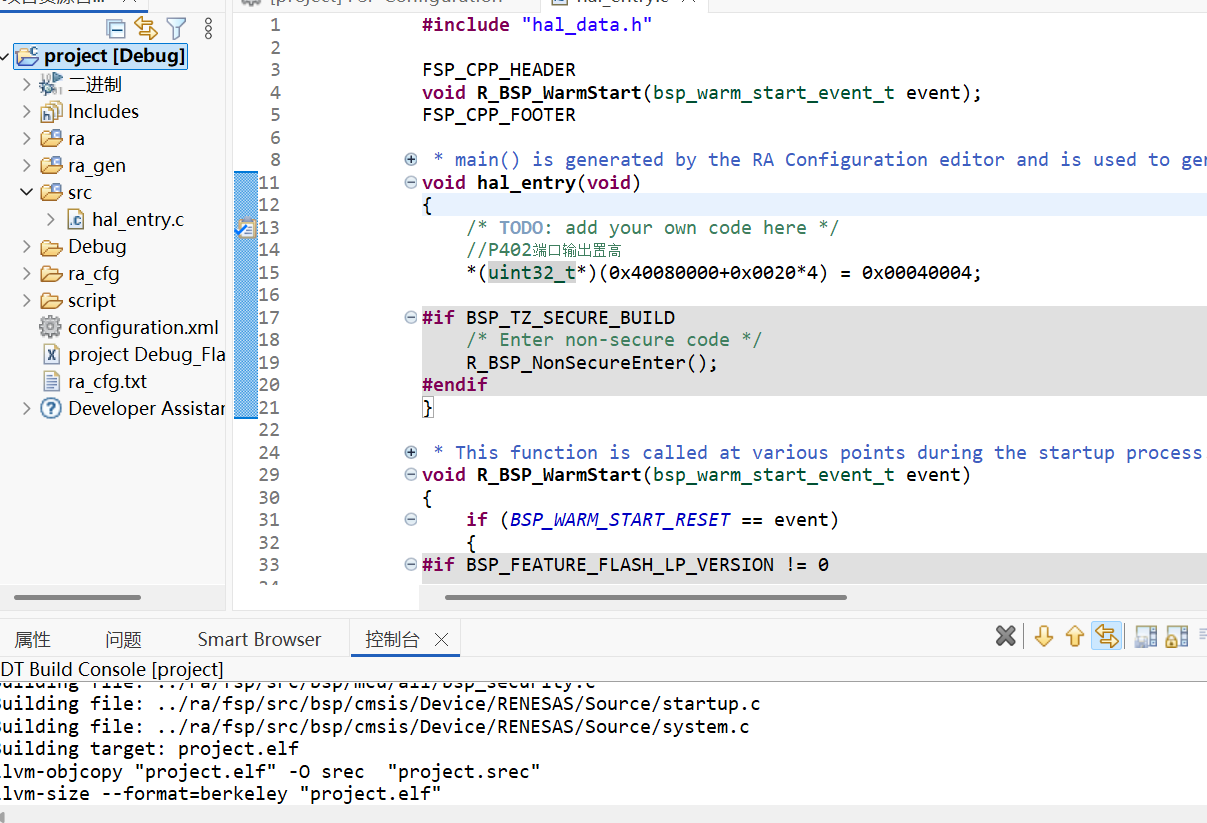The height and width of the screenshot is (823, 1207).
Task: Select the script folder
Action: coord(92,301)
